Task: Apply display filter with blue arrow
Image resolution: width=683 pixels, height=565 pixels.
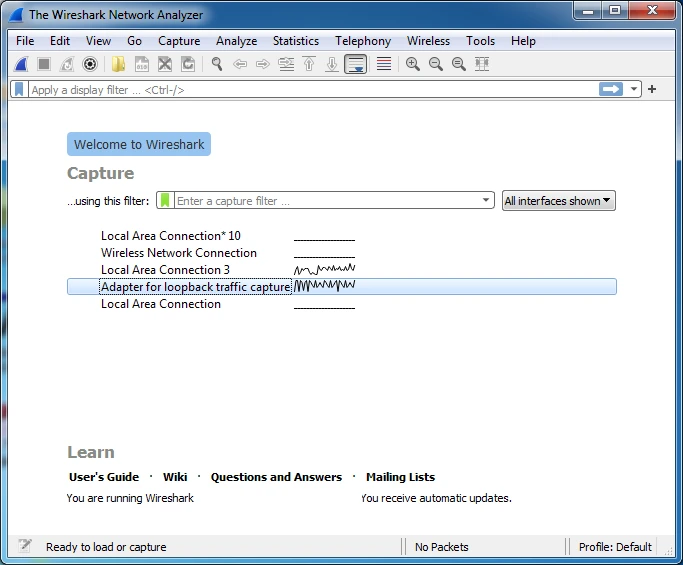Action: click(x=611, y=89)
